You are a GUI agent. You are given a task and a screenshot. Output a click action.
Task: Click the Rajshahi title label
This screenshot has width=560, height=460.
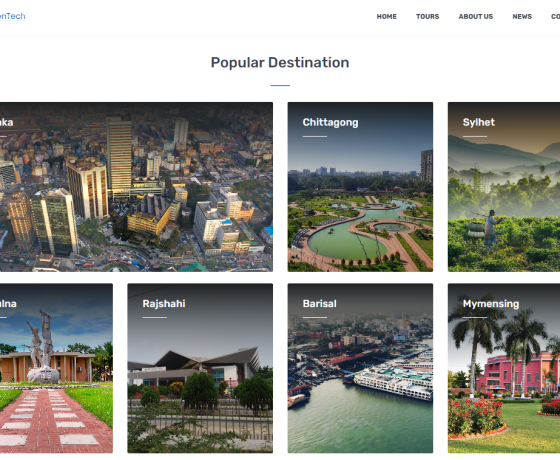tap(164, 304)
